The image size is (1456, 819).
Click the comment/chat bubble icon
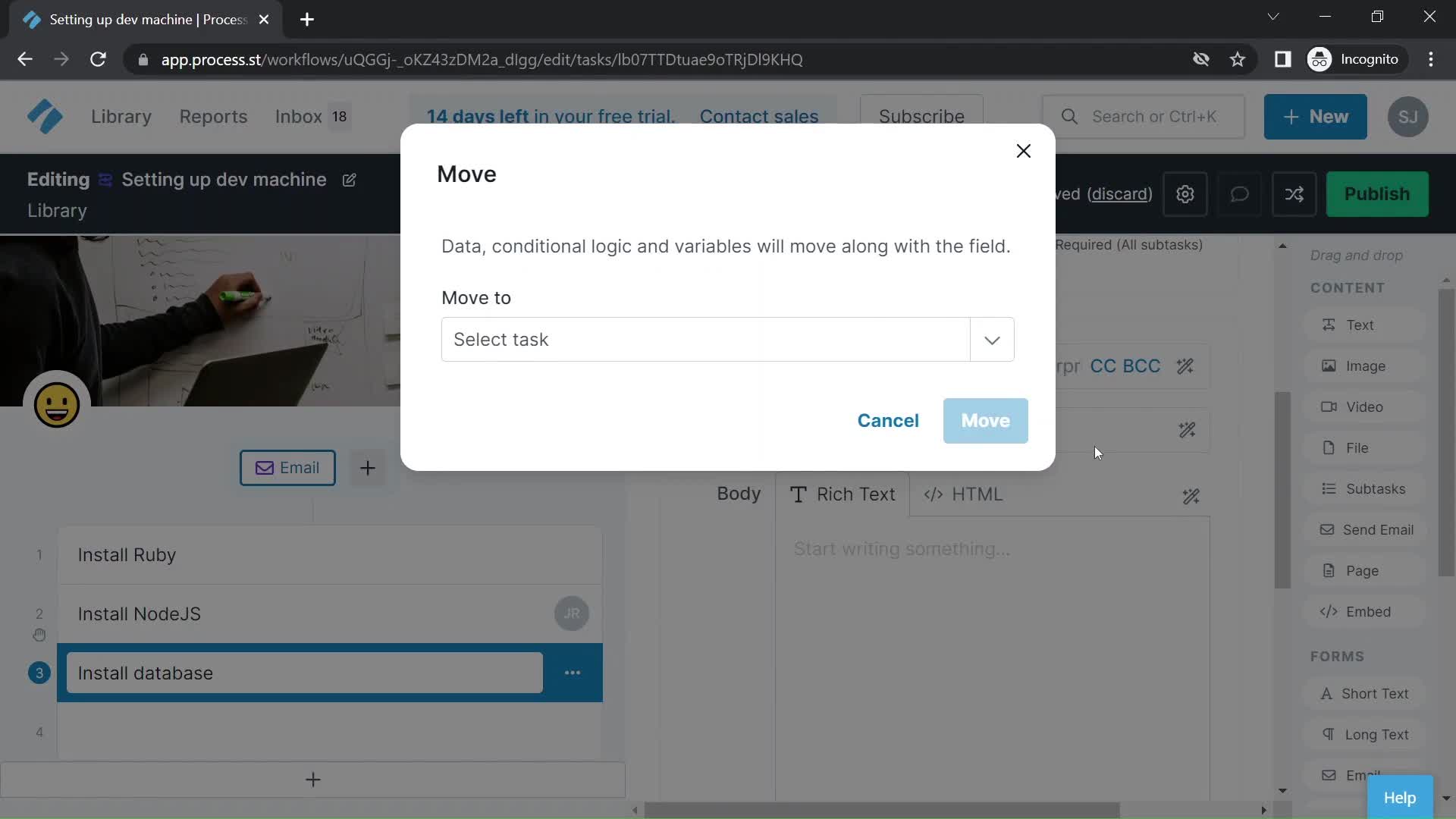click(x=1240, y=195)
